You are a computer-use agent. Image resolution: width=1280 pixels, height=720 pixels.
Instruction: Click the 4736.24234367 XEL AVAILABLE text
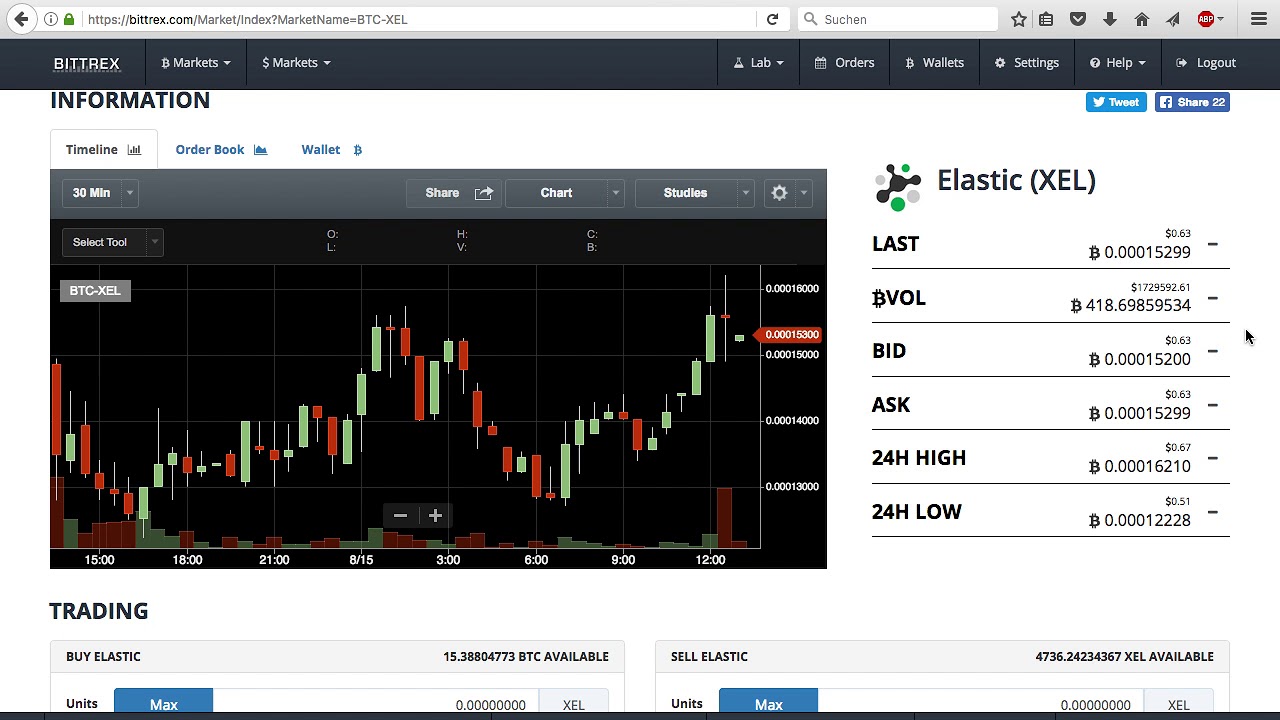tap(1124, 657)
